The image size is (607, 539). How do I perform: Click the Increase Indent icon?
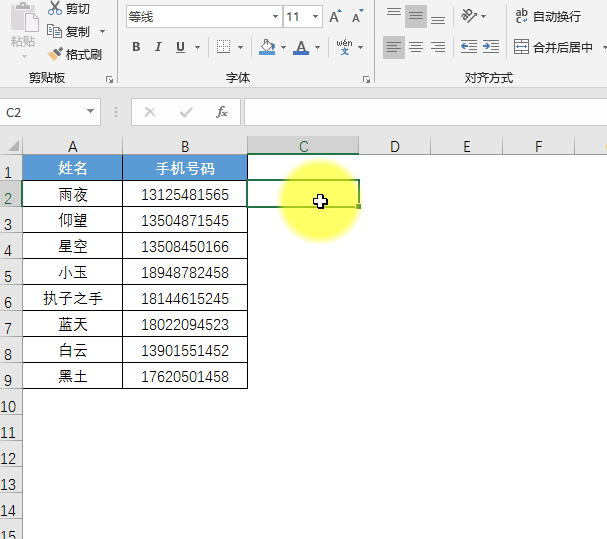(491, 47)
